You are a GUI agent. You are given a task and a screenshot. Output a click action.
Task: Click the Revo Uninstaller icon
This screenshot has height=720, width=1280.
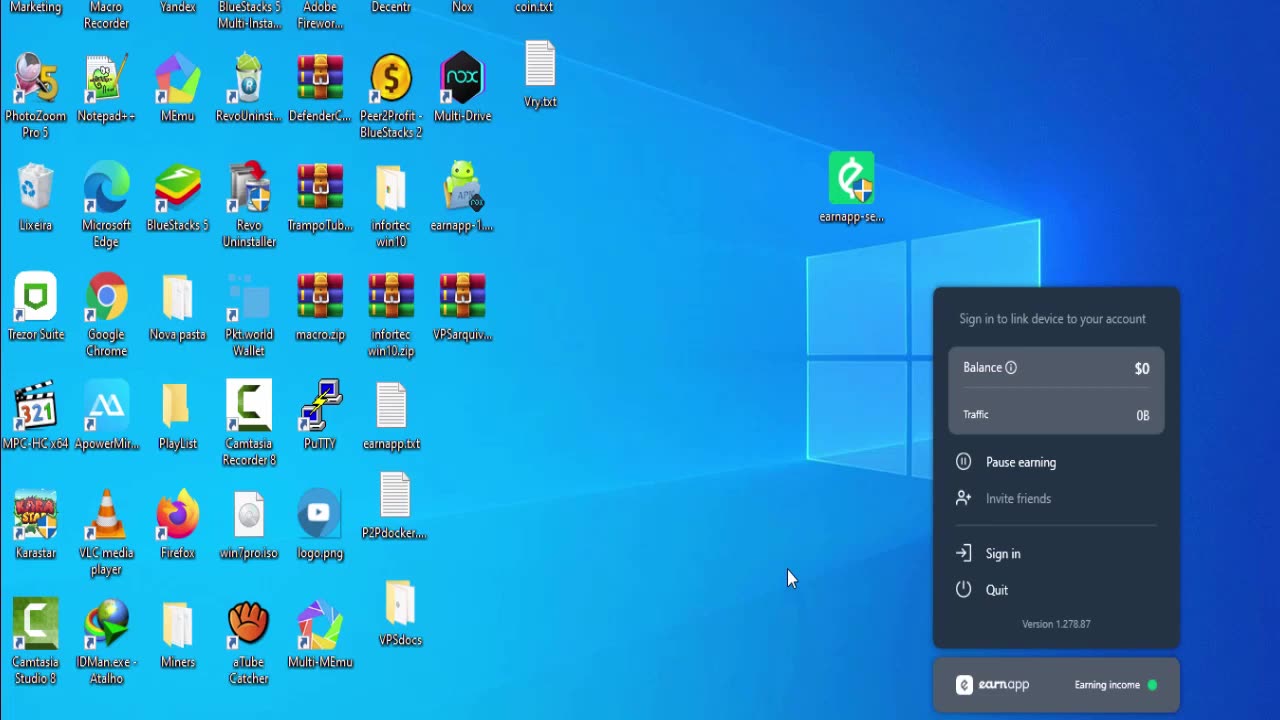click(x=249, y=205)
